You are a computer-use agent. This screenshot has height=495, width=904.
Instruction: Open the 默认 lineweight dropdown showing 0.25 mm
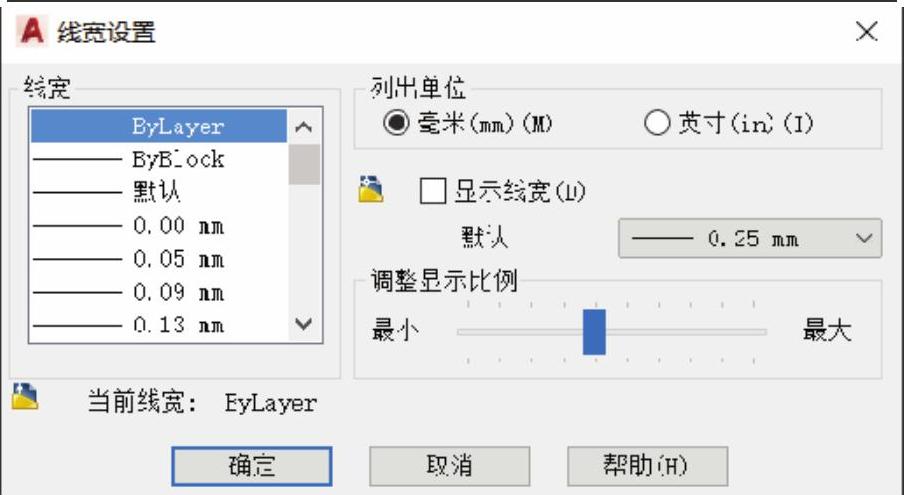[x=750, y=238]
